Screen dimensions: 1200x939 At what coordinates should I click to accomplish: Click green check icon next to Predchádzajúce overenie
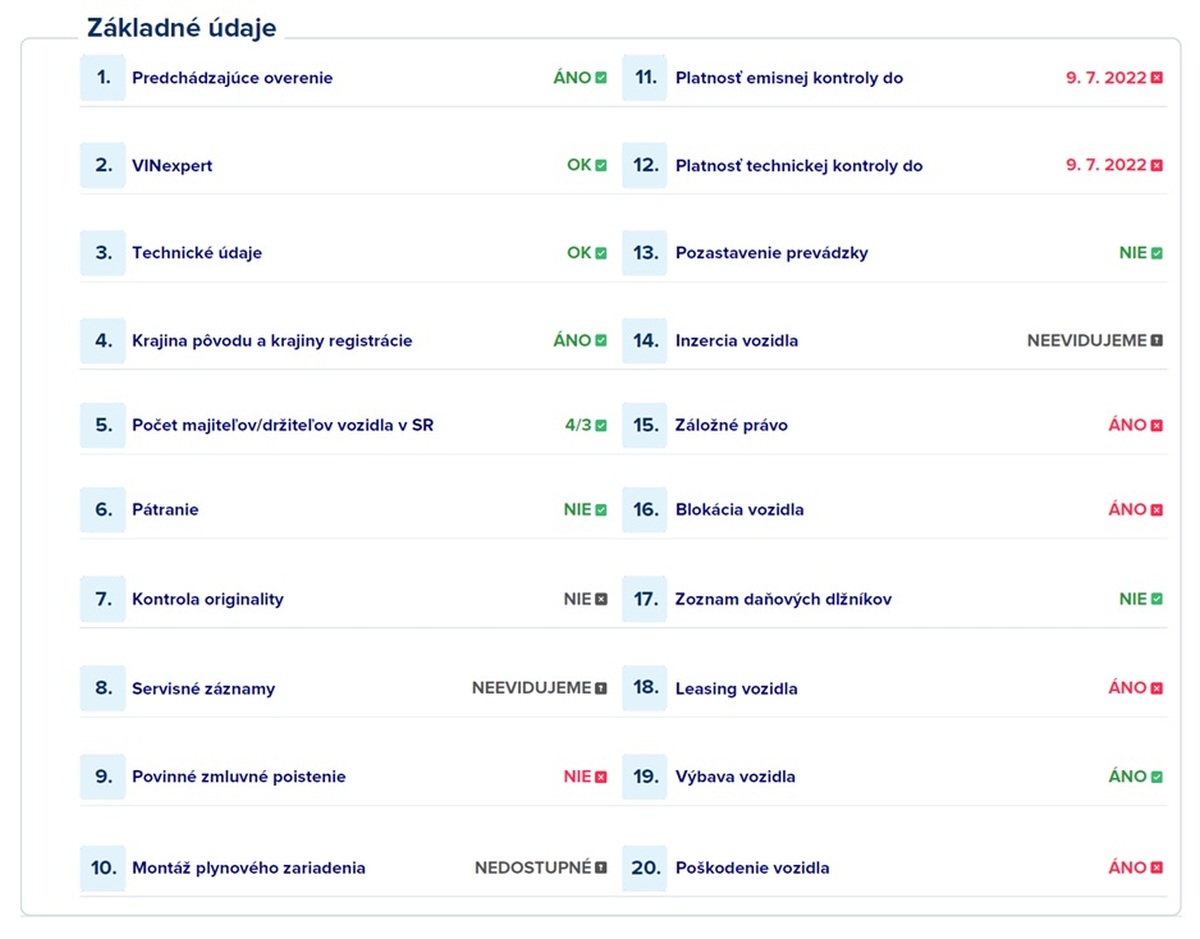coord(601,78)
